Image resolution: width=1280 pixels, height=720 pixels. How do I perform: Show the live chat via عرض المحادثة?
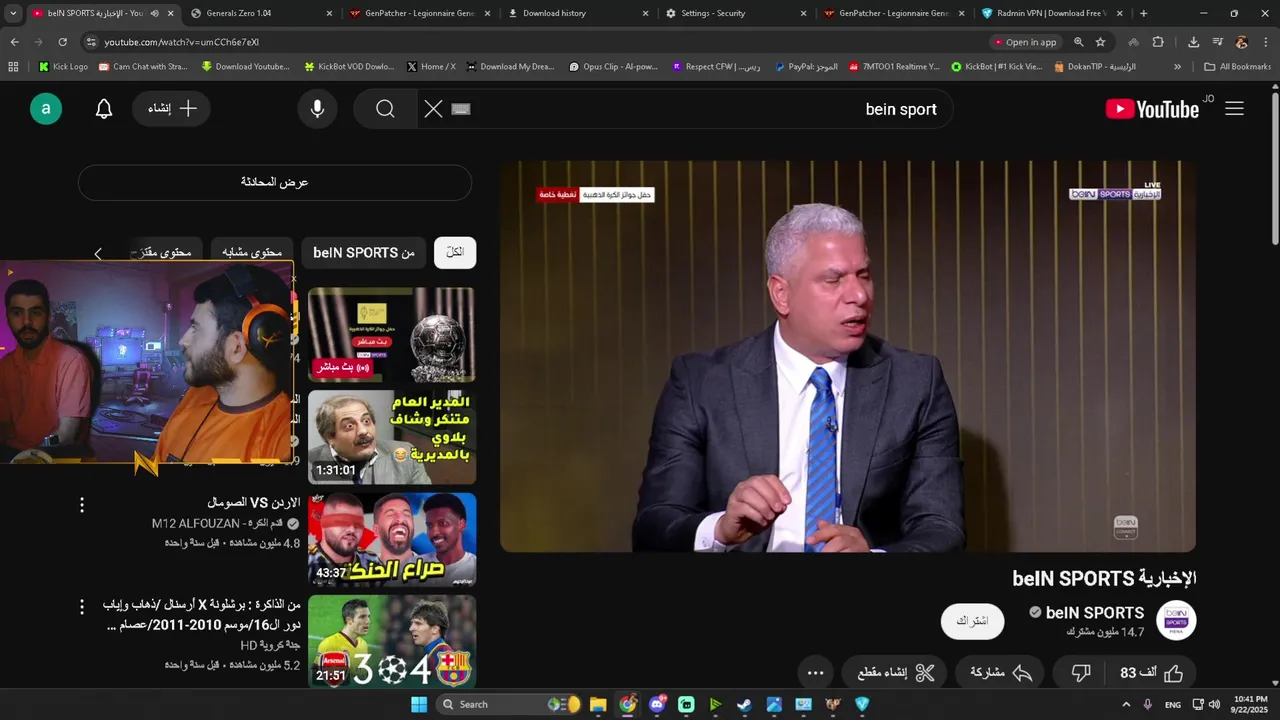tap(275, 183)
